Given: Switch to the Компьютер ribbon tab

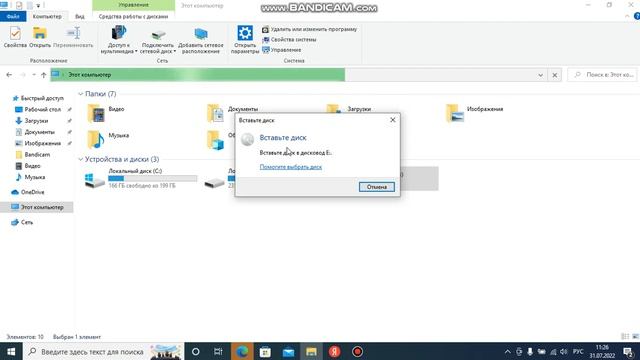Looking at the screenshot, I should point(47,16).
